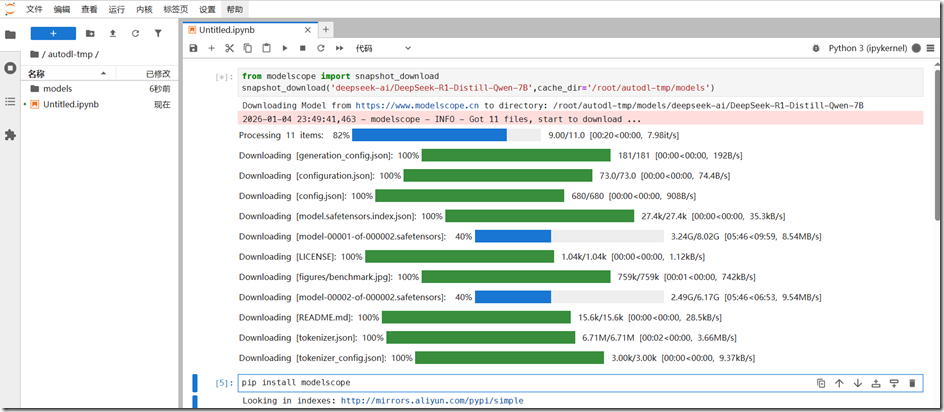Open the 文件 menu
The width and height of the screenshot is (944, 412).
pos(34,10)
